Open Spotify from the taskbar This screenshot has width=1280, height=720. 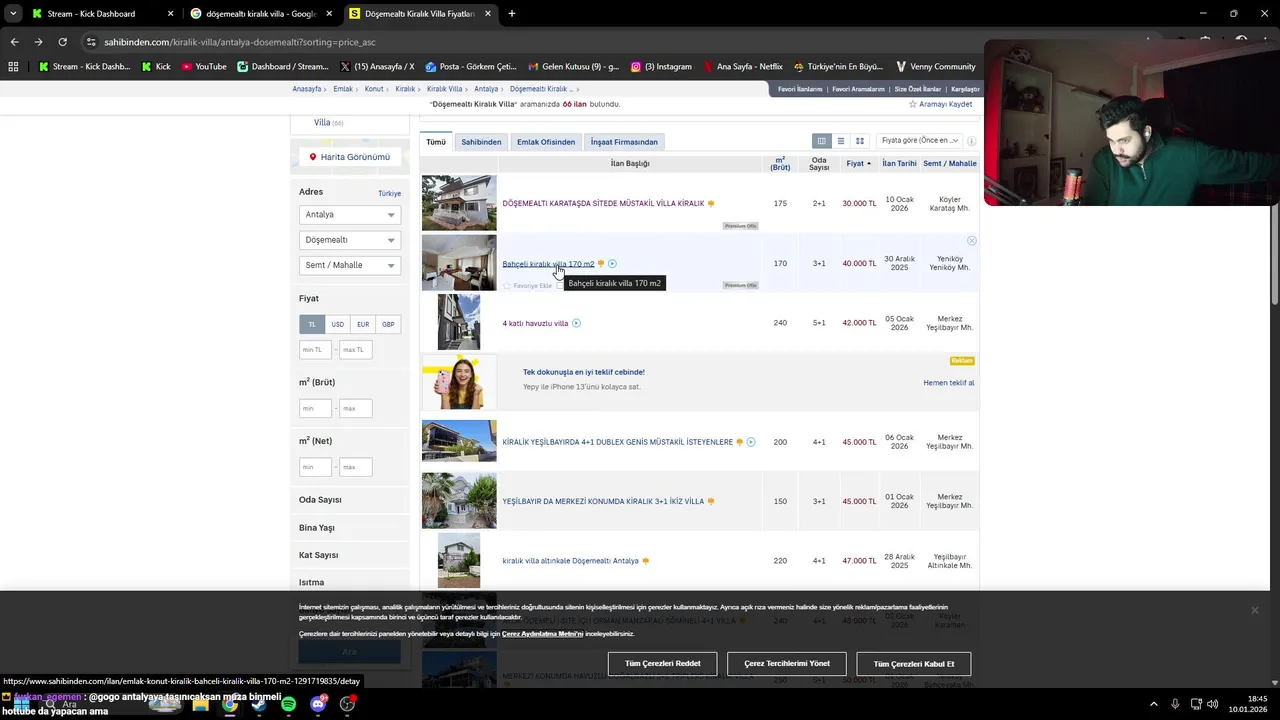pos(289,704)
